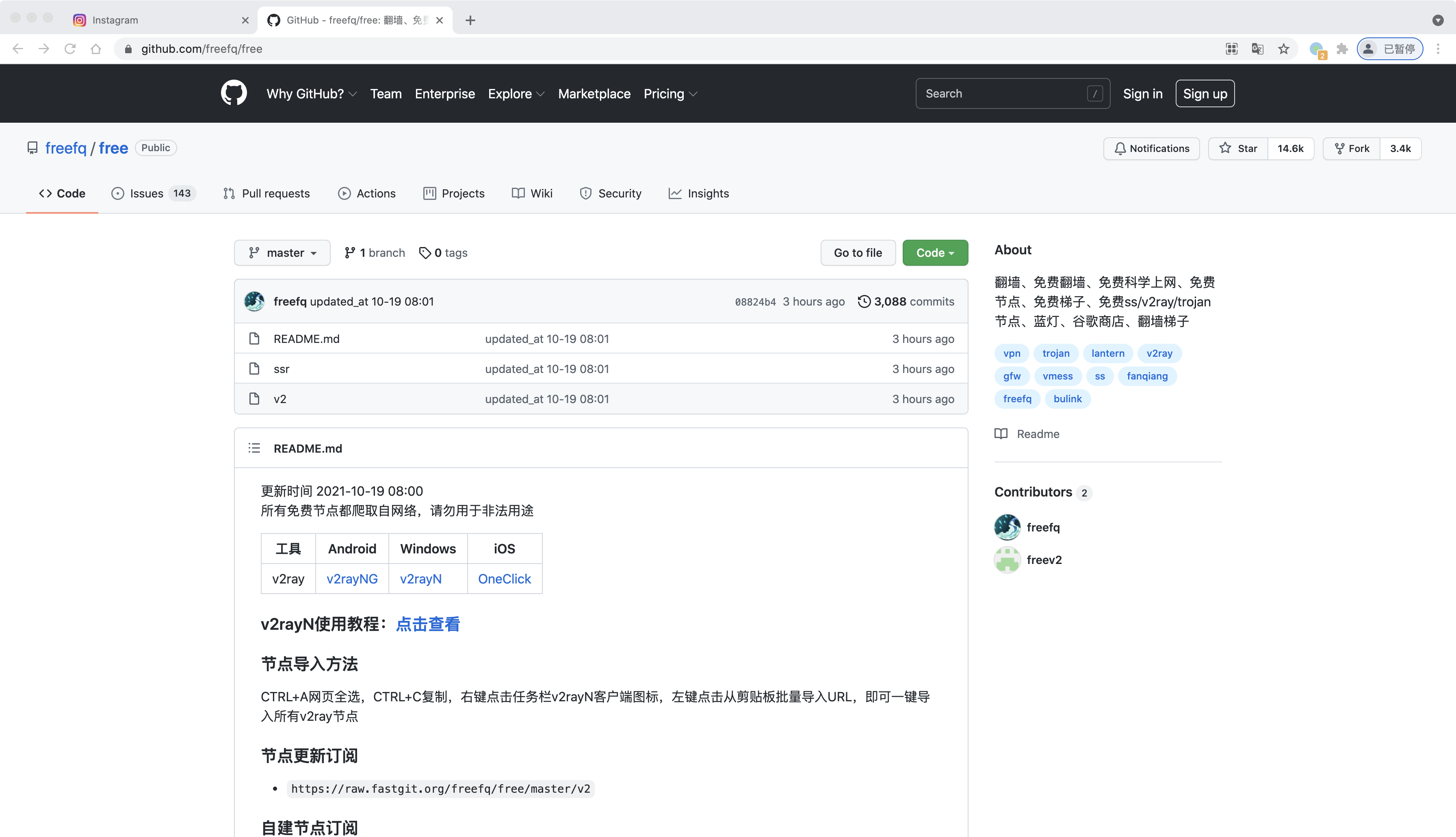This screenshot has height=837, width=1456.
Task: Expand the Why GitHub? menu
Action: 312,94
